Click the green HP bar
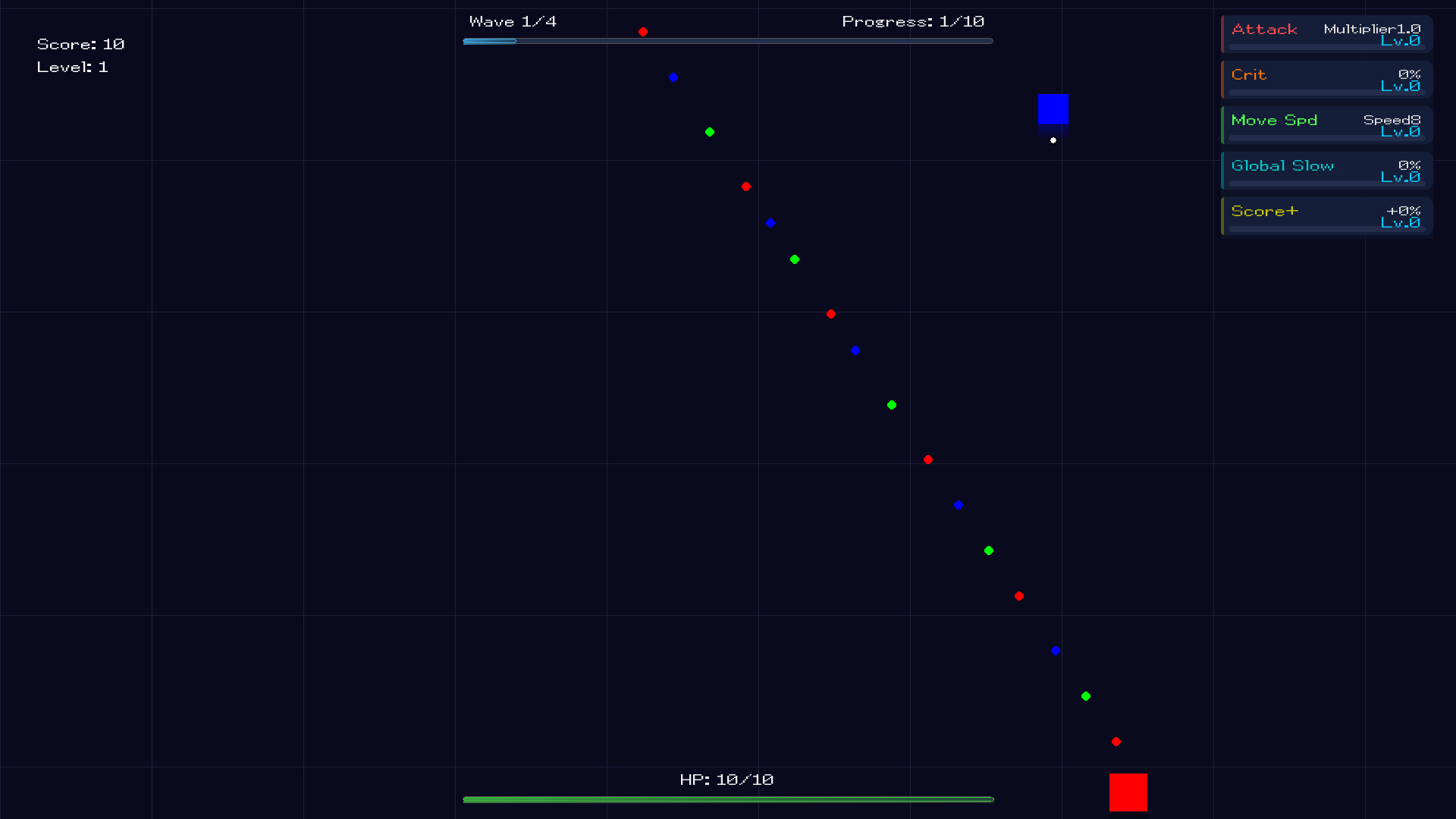The width and height of the screenshot is (1456, 819). click(x=728, y=799)
